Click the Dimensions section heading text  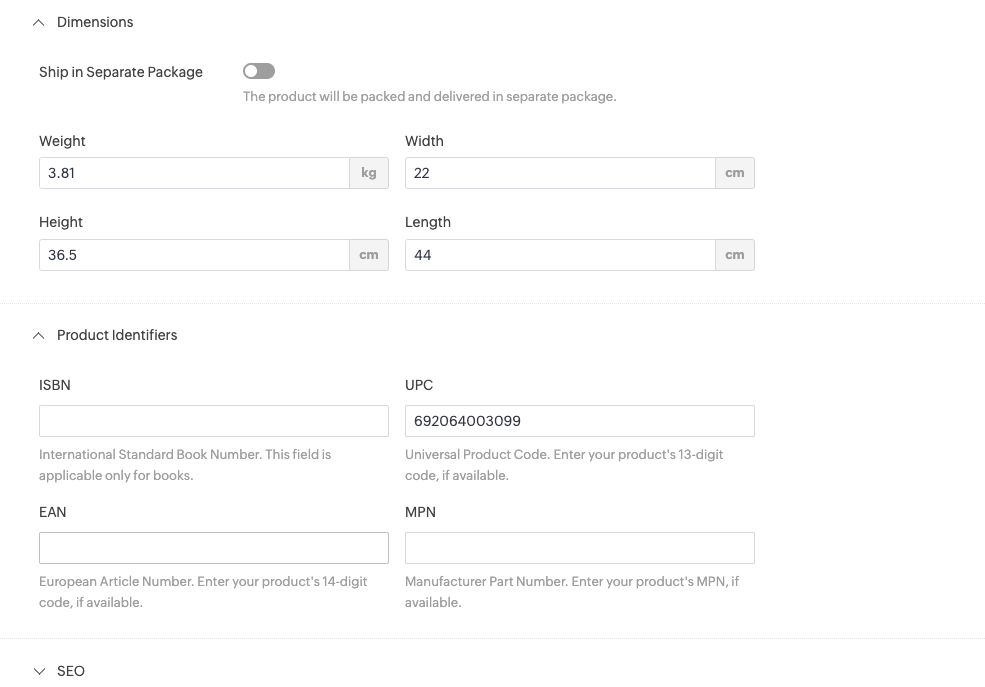click(95, 22)
